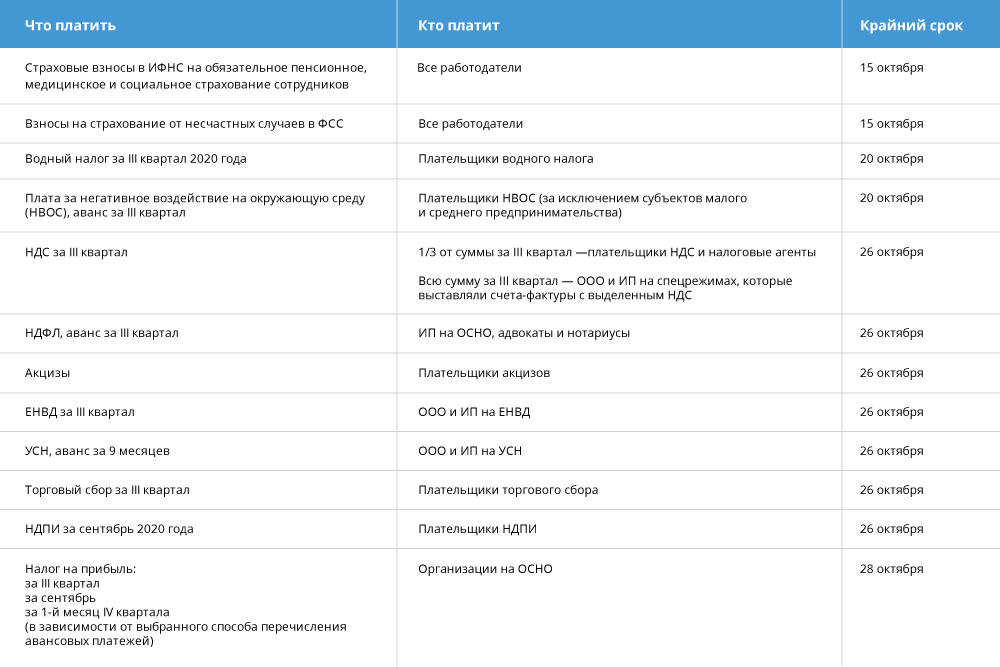Click the "Кто платит" column header
This screenshot has width=1000, height=668.
tap(458, 25)
